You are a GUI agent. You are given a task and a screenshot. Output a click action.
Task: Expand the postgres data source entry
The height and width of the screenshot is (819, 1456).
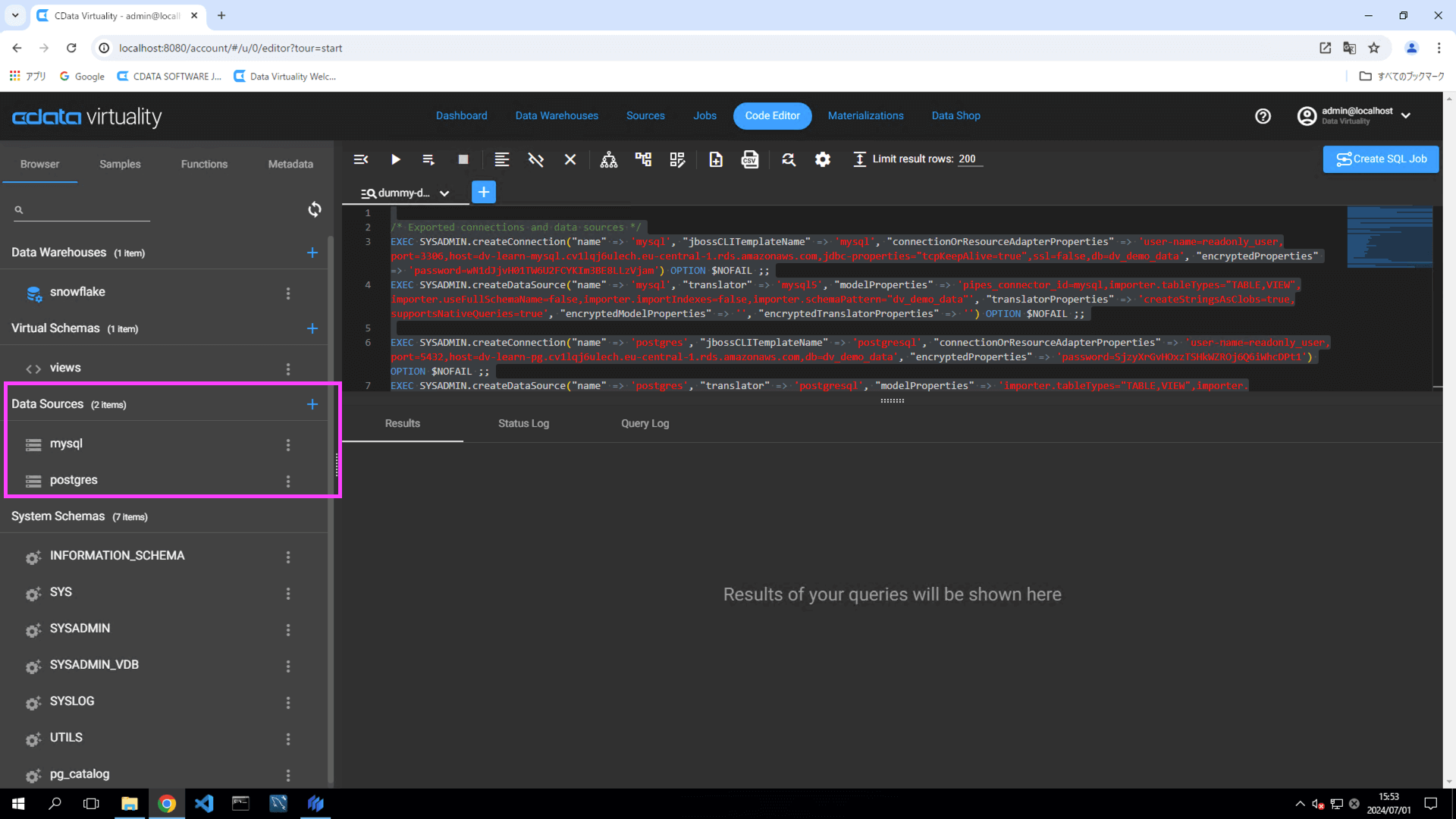[x=74, y=480]
